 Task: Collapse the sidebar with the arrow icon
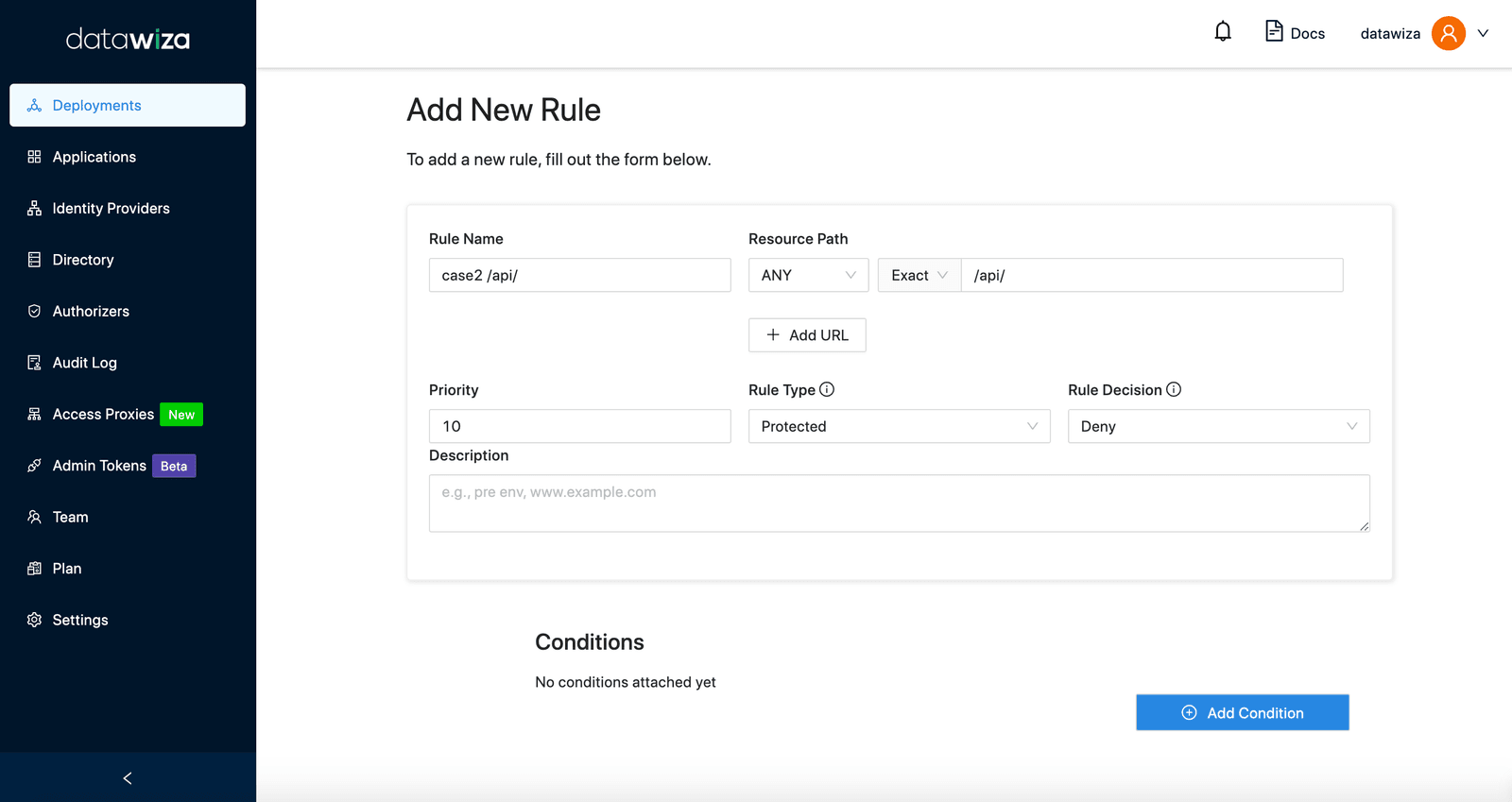click(x=128, y=778)
